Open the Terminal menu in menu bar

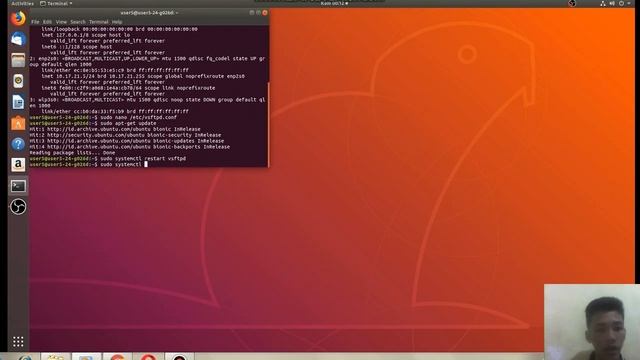pyautogui.click(x=99, y=22)
